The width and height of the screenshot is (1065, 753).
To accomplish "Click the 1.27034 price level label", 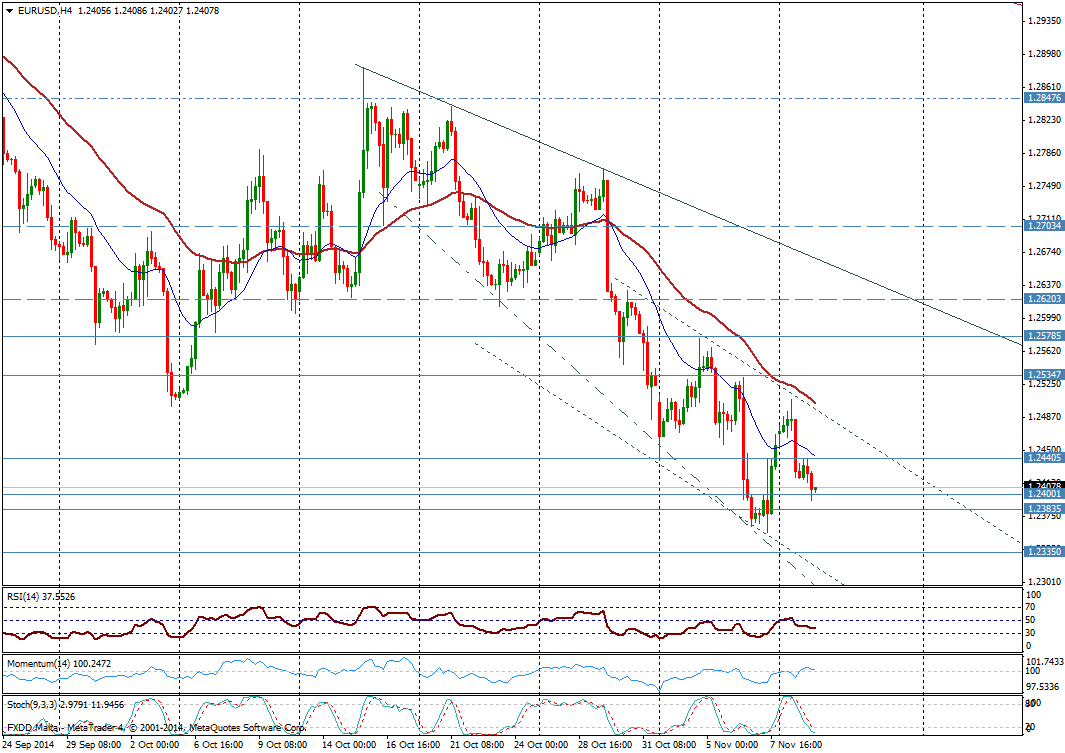I will click(1043, 226).
